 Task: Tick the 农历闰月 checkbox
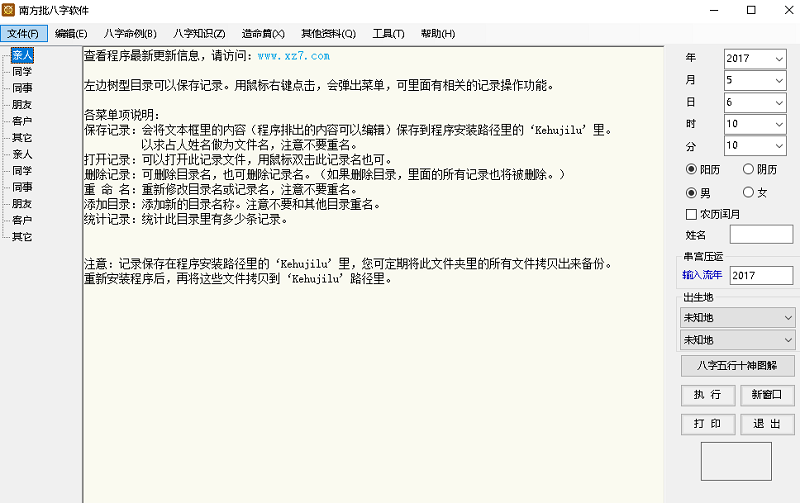(x=691, y=214)
